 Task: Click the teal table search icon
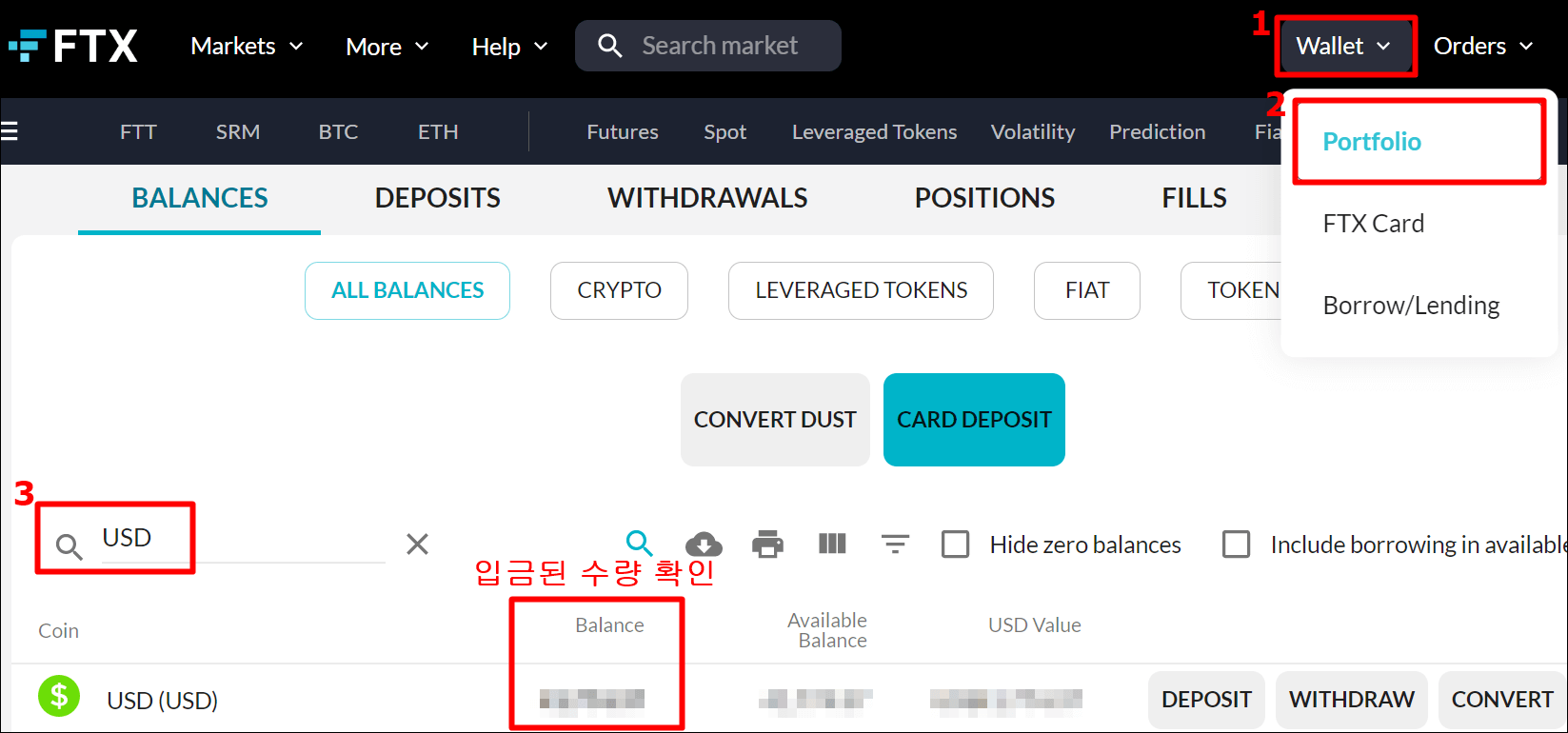pyautogui.click(x=639, y=544)
